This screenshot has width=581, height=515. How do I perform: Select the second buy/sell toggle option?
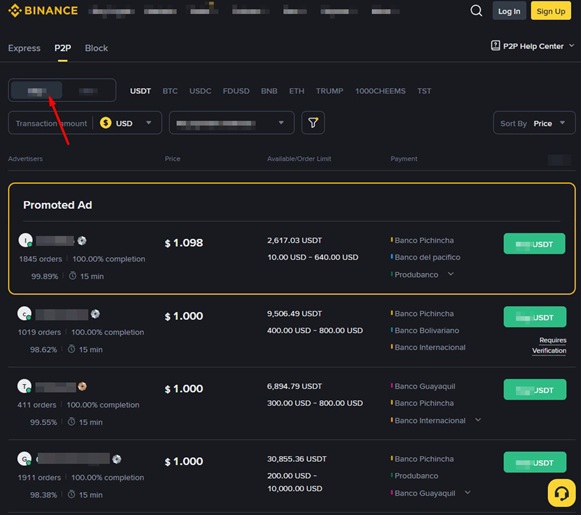(x=88, y=90)
